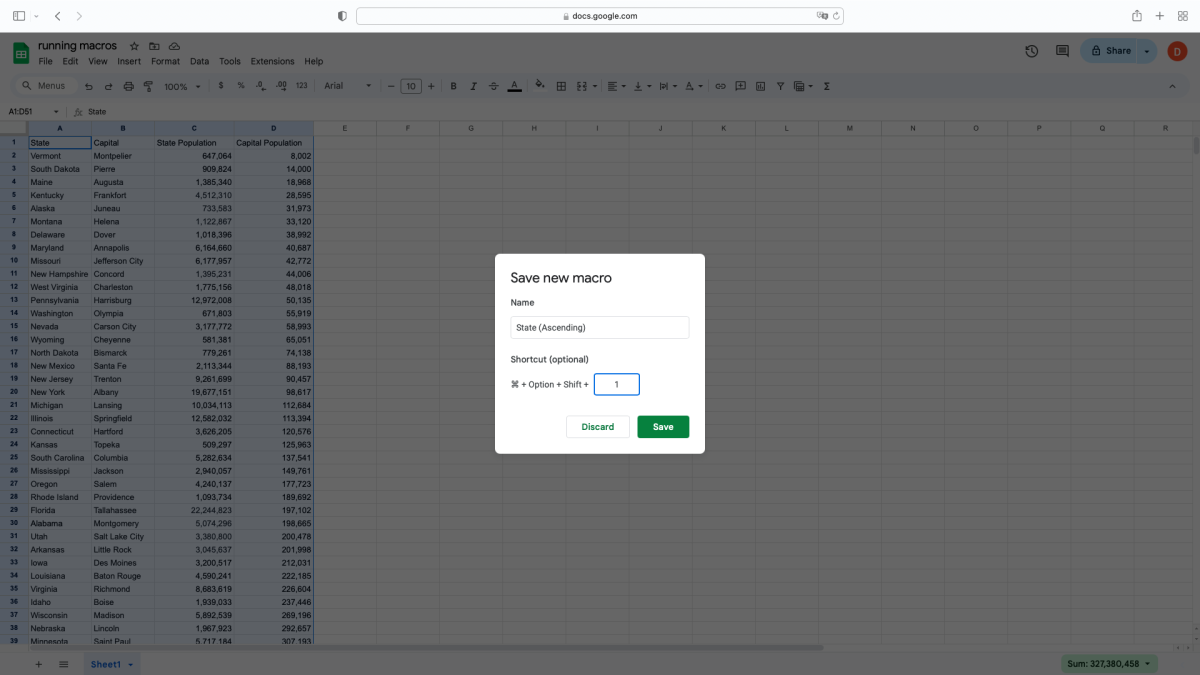Open the borders menu

point(560,86)
